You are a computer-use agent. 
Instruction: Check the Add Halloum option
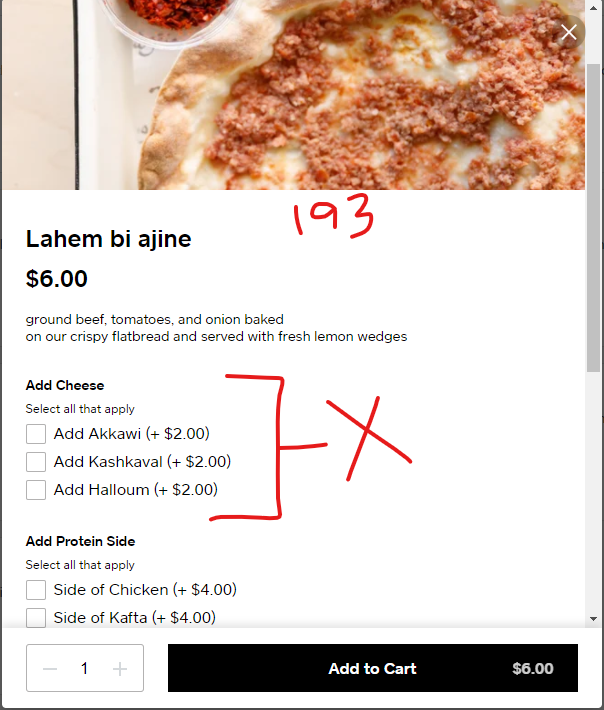click(36, 490)
